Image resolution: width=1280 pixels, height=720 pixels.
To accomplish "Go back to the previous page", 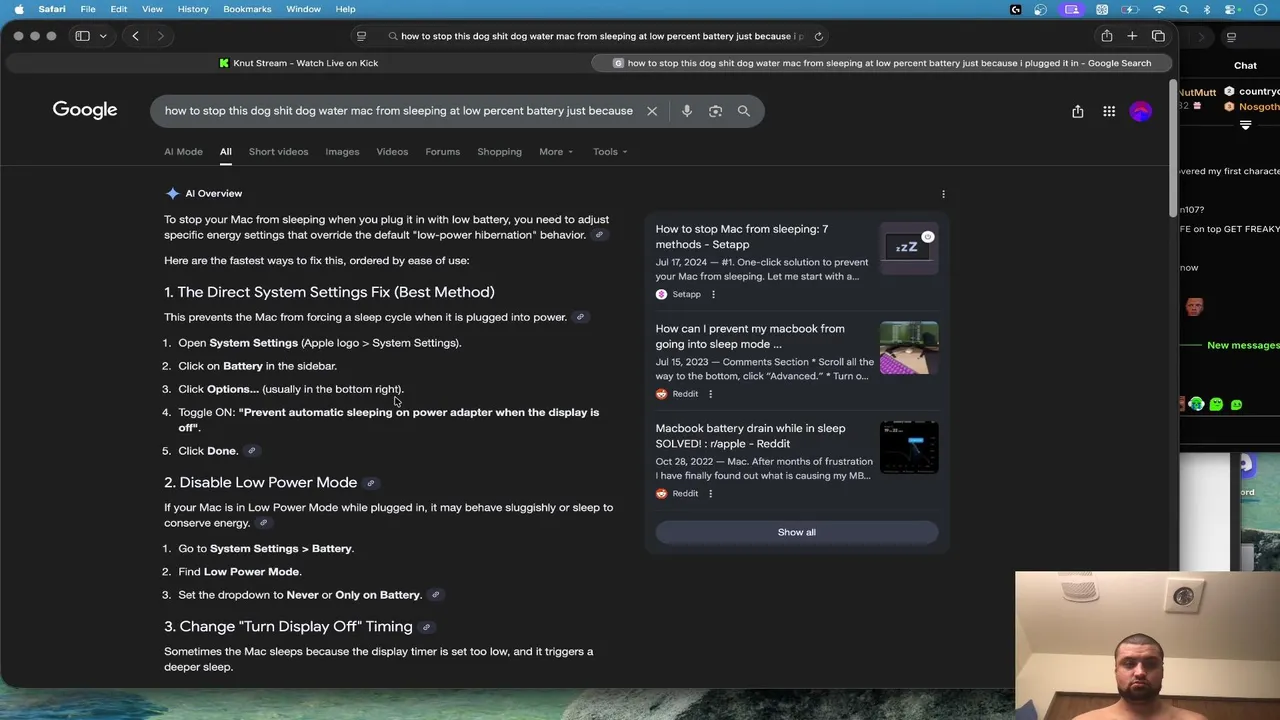I will point(135,36).
